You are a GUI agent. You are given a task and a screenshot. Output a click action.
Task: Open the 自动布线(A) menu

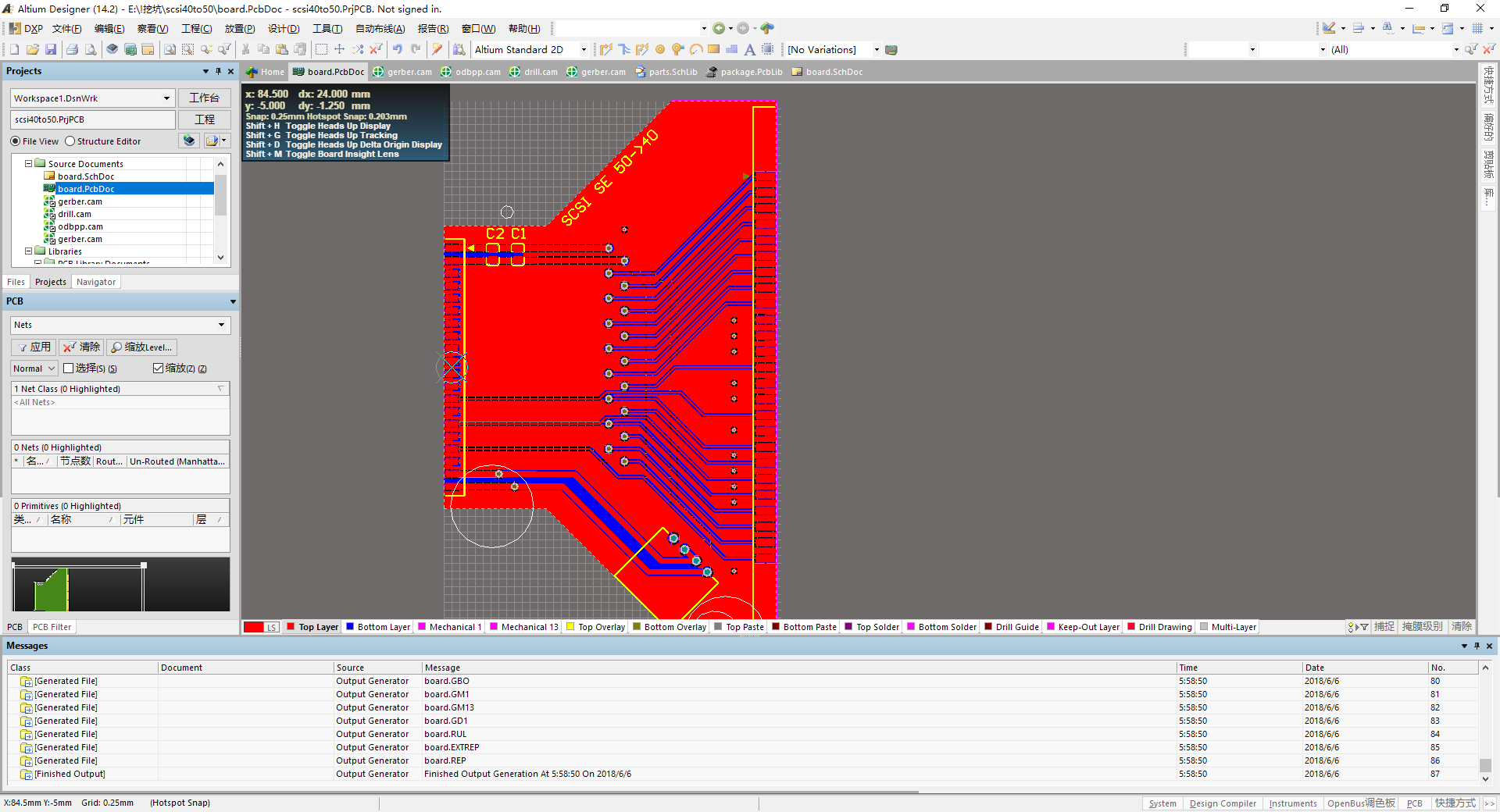[380, 29]
